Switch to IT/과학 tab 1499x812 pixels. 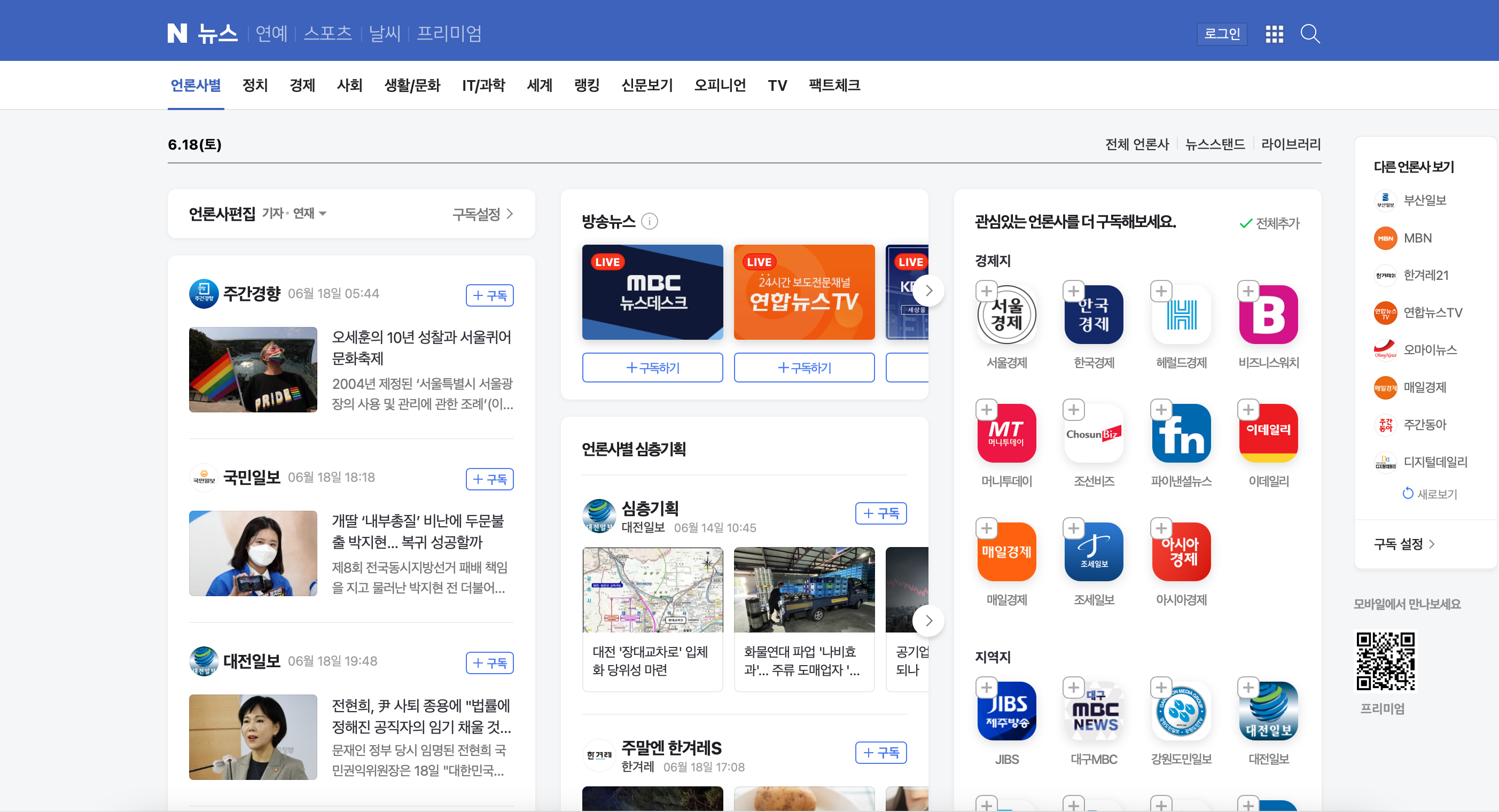(483, 85)
